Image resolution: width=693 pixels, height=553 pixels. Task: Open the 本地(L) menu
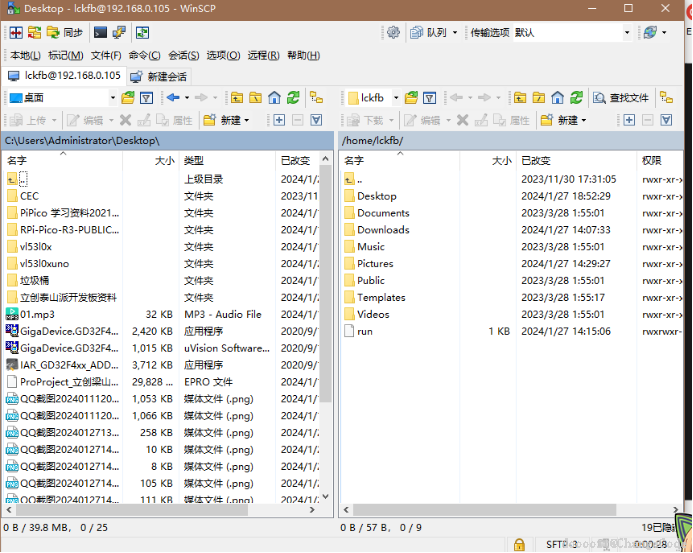[x=25, y=56]
